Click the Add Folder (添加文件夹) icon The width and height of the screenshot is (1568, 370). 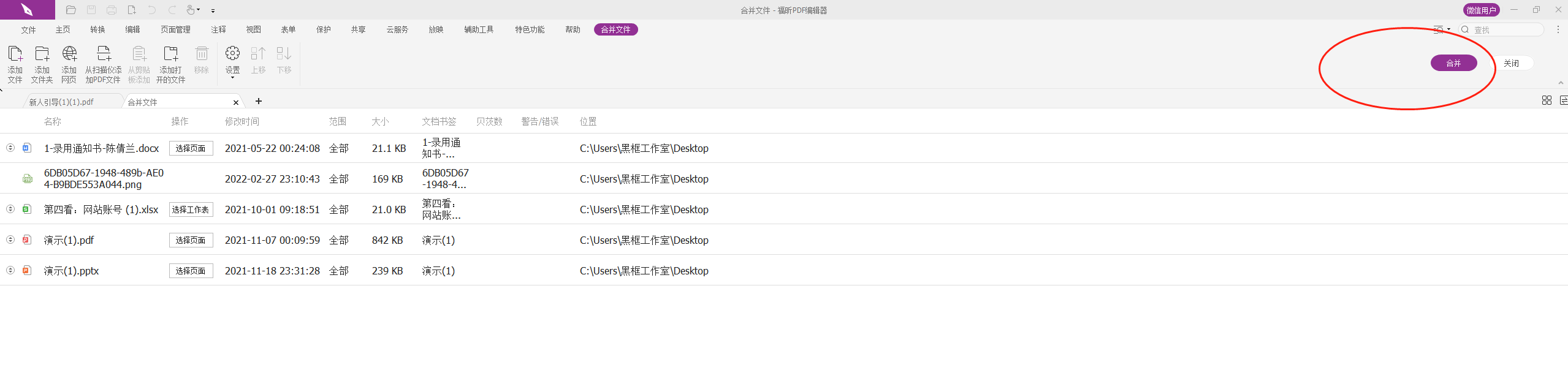42,55
